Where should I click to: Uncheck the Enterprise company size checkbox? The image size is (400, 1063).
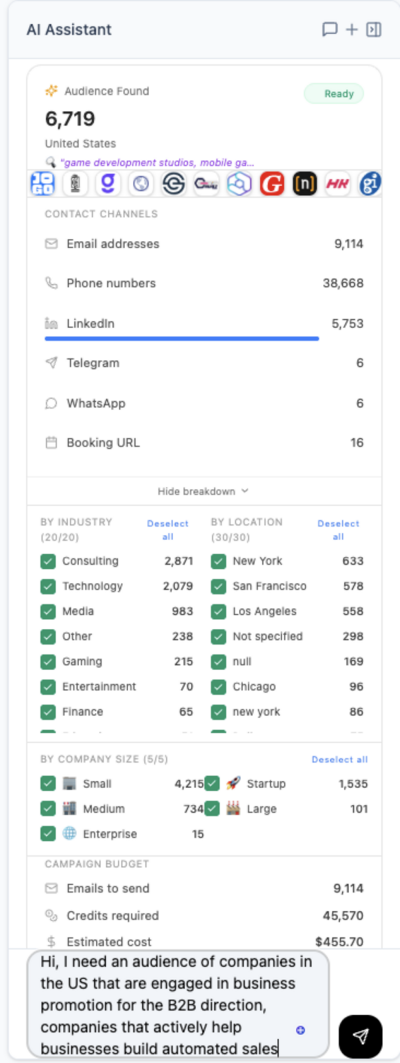(47, 834)
